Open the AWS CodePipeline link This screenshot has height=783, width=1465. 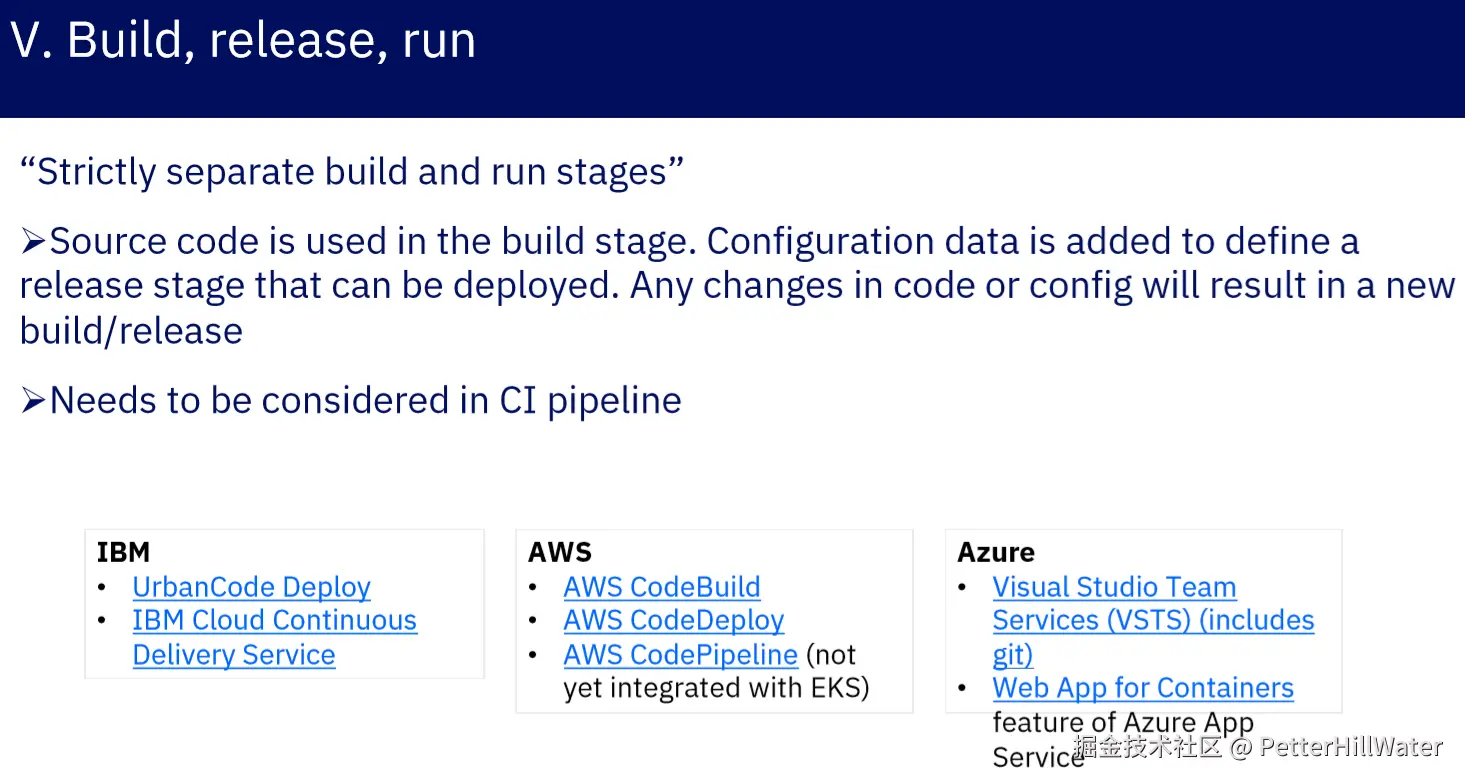coord(680,655)
